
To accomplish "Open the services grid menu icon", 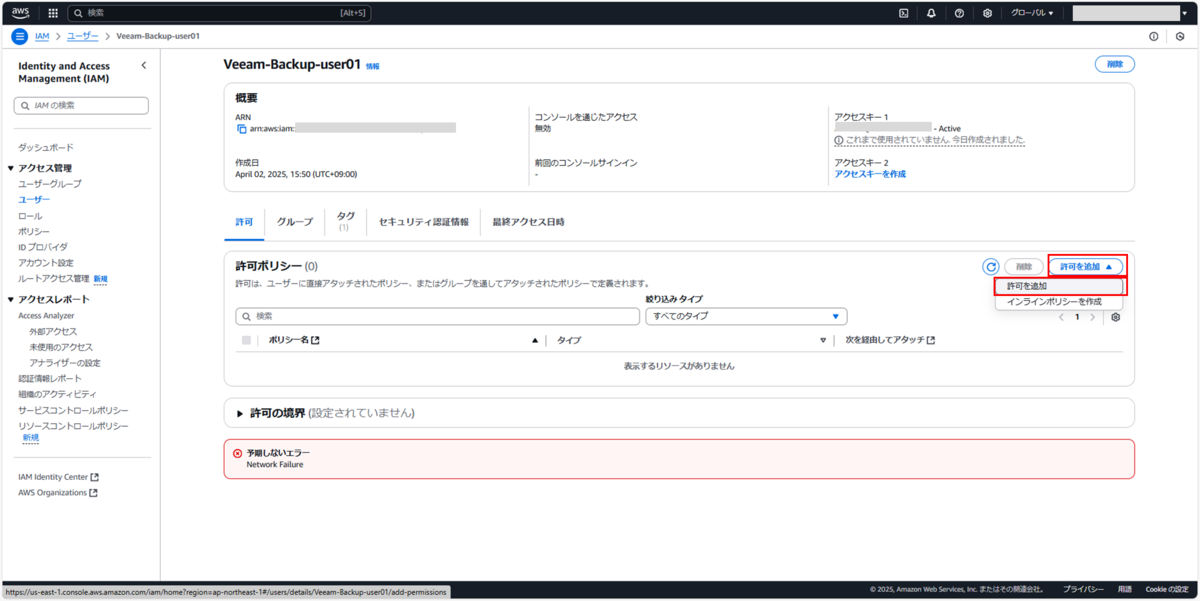I will 53,13.
